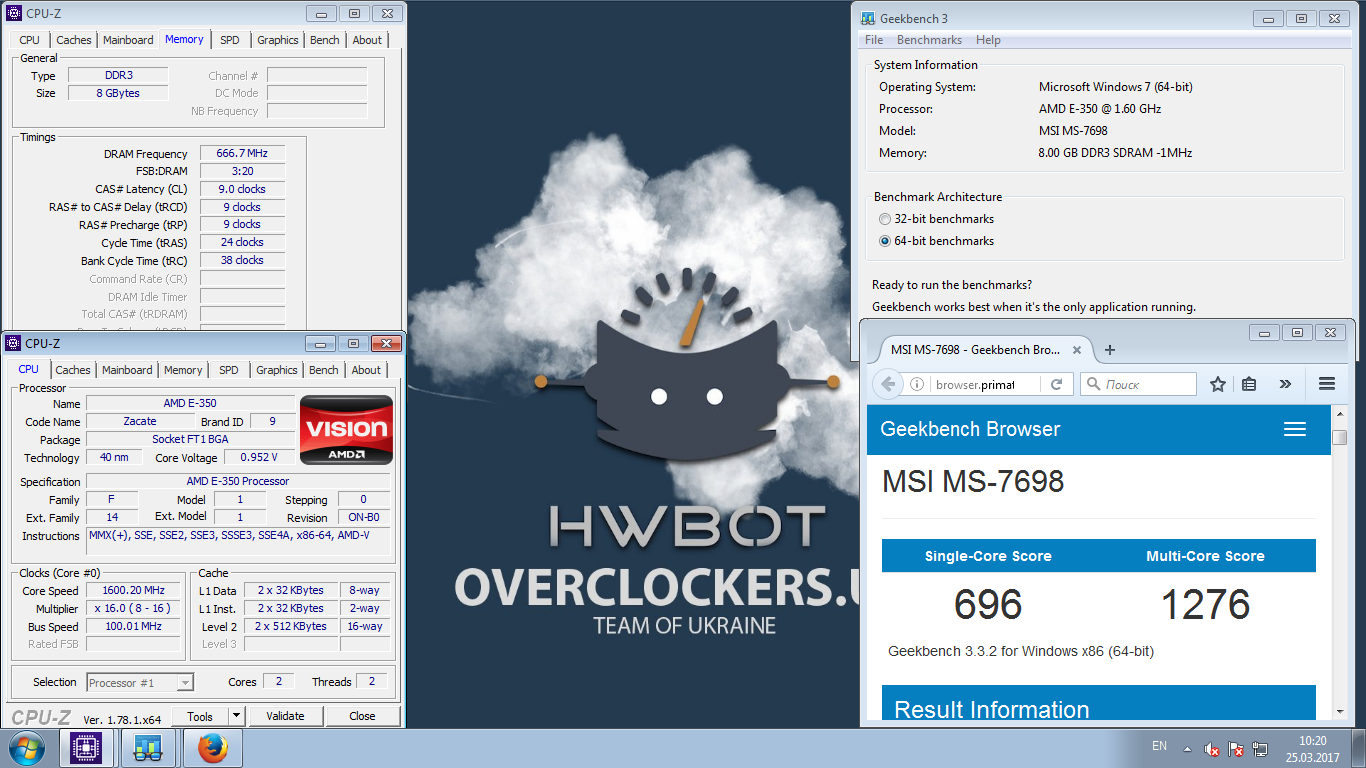Image resolution: width=1366 pixels, height=768 pixels.
Task: Click the lower CPU-Z title bar icon
Action: [14, 343]
